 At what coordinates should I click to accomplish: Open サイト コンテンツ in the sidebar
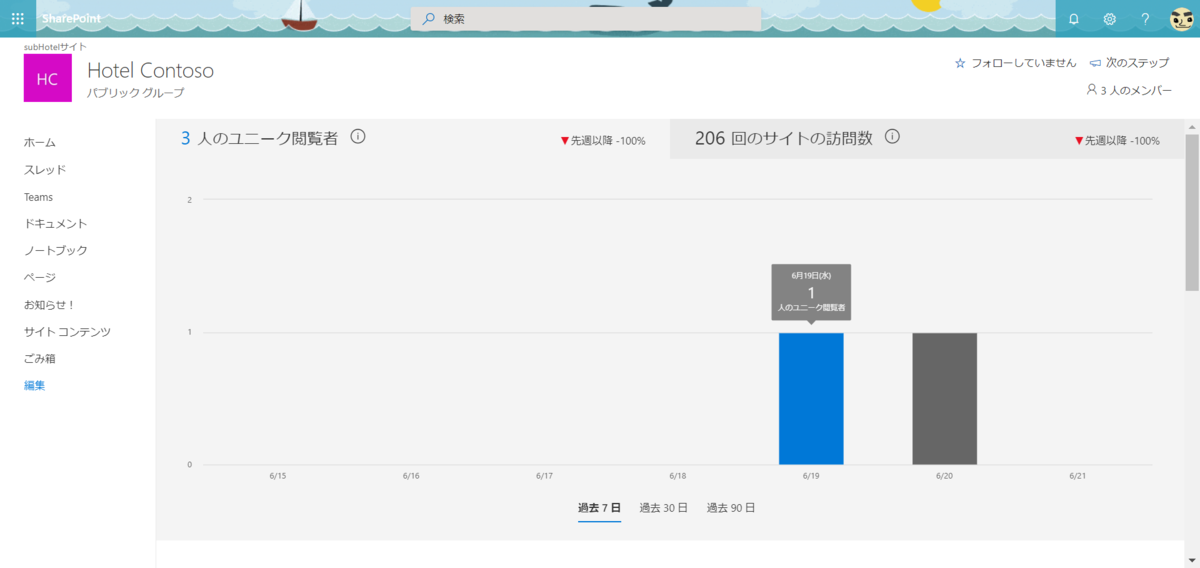pyautogui.click(x=67, y=332)
